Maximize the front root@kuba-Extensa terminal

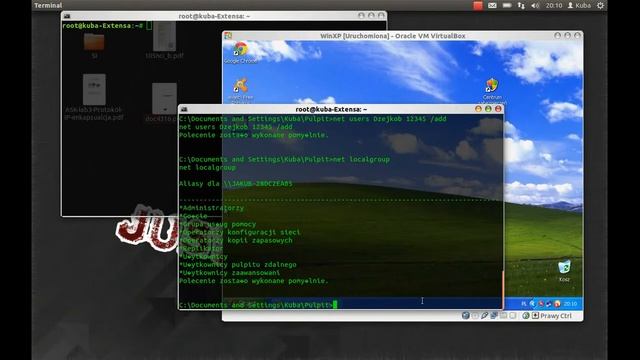coord(488,109)
